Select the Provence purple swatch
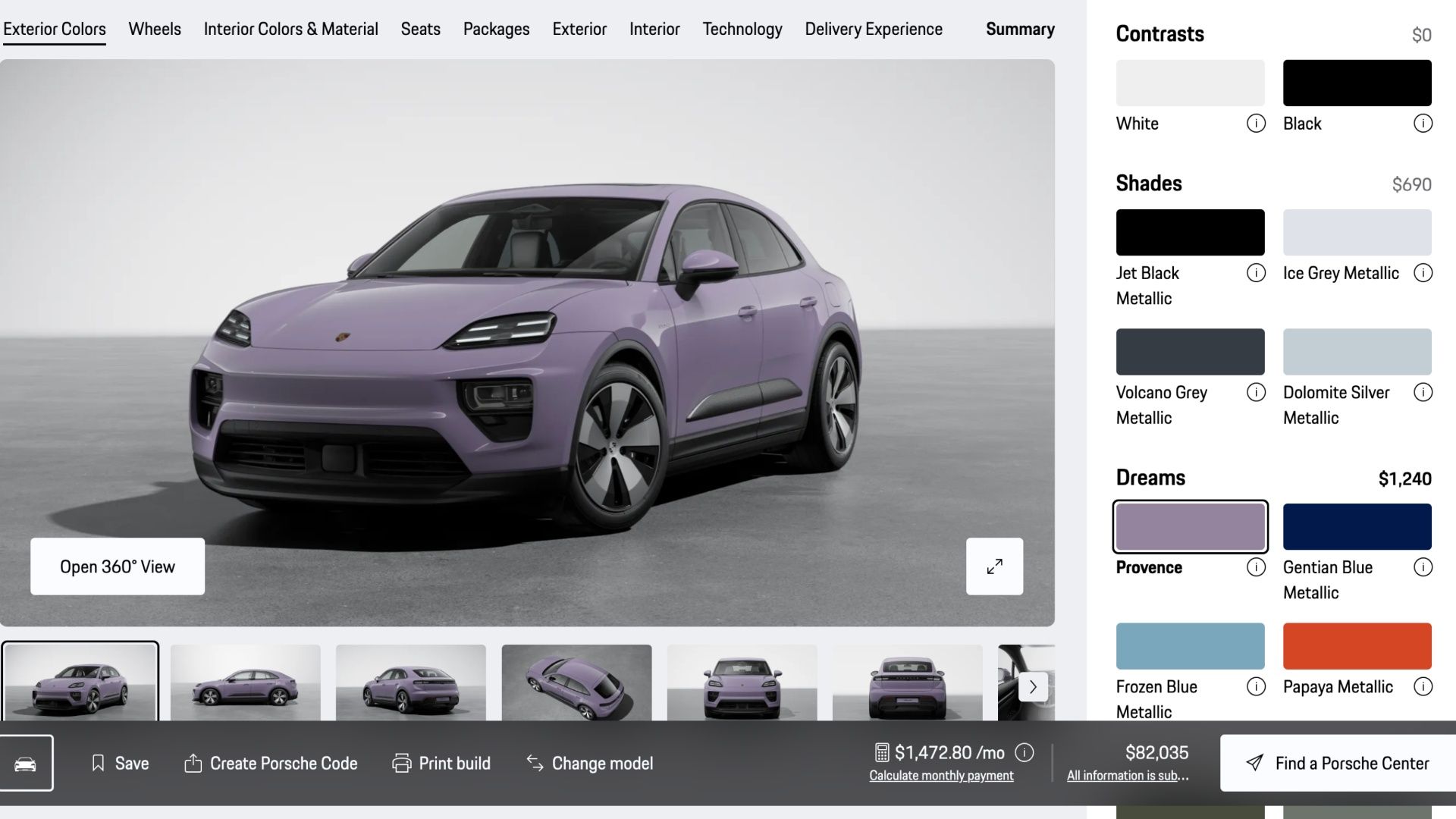This screenshot has height=819, width=1456. tap(1191, 526)
